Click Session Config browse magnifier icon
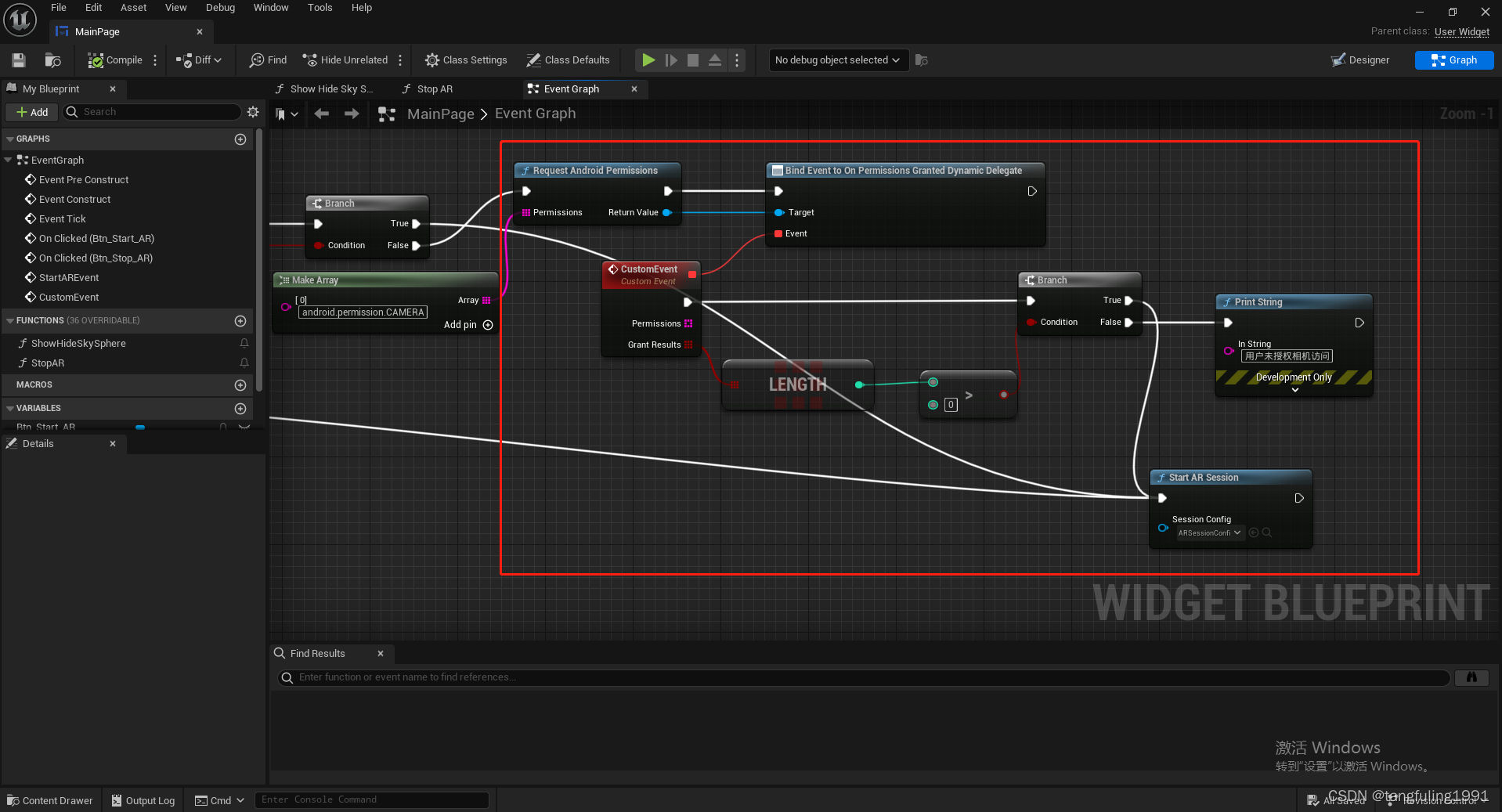Viewport: 1502px width, 812px height. (1267, 533)
